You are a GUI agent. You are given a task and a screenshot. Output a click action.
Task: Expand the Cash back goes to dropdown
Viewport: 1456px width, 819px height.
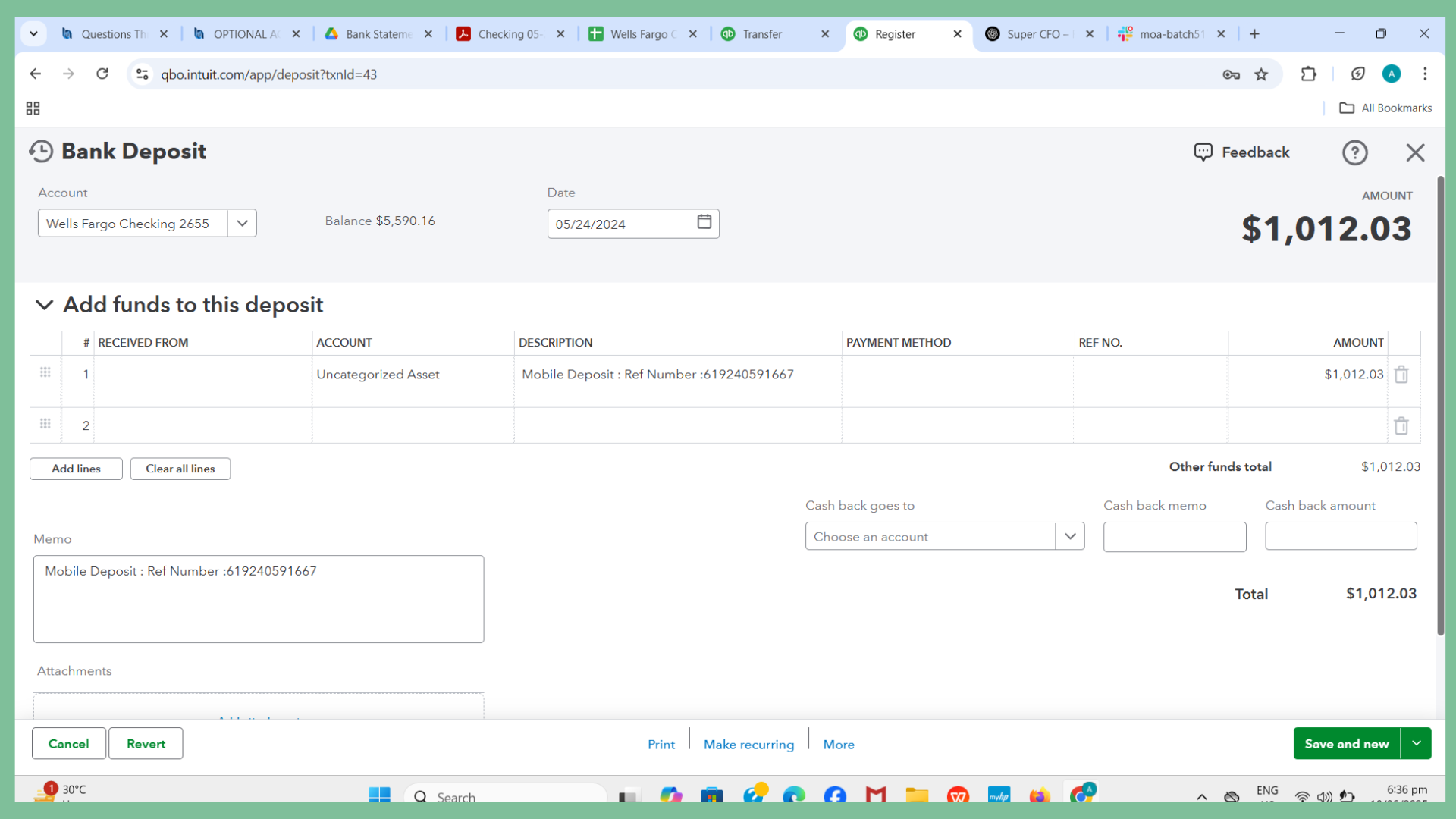(x=1070, y=536)
